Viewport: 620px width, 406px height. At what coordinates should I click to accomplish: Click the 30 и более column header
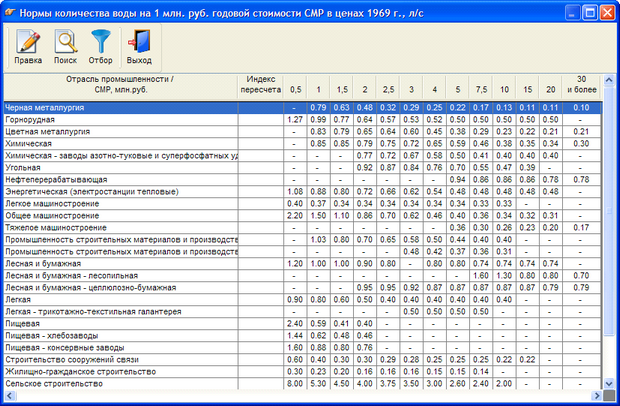(581, 85)
